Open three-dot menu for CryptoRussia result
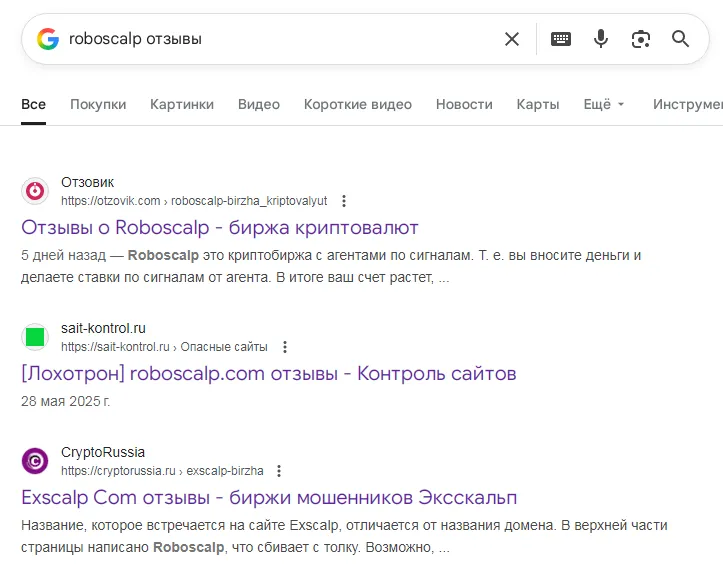Image resolution: width=723 pixels, height=569 pixels. (279, 471)
